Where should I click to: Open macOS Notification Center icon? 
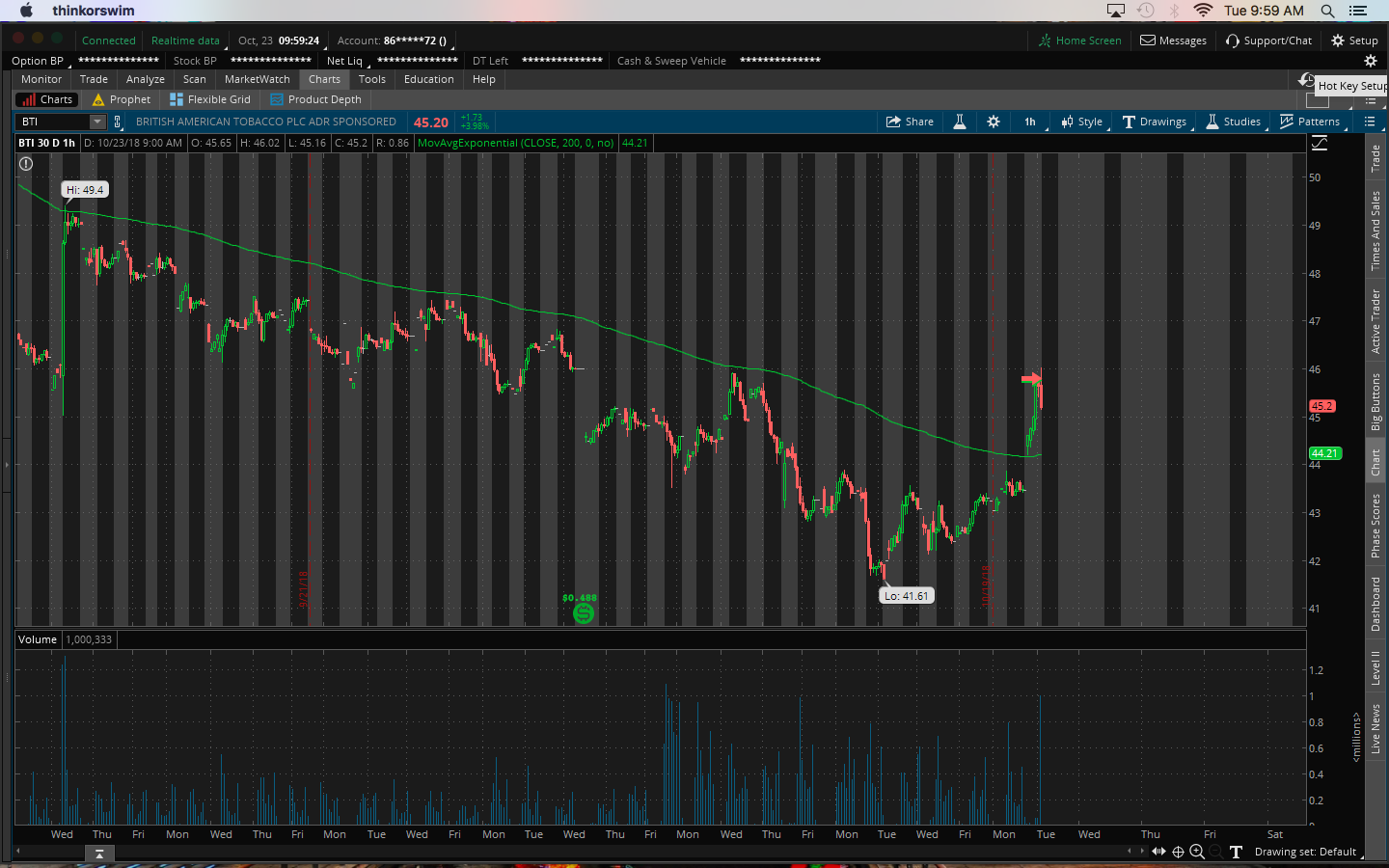1358,11
